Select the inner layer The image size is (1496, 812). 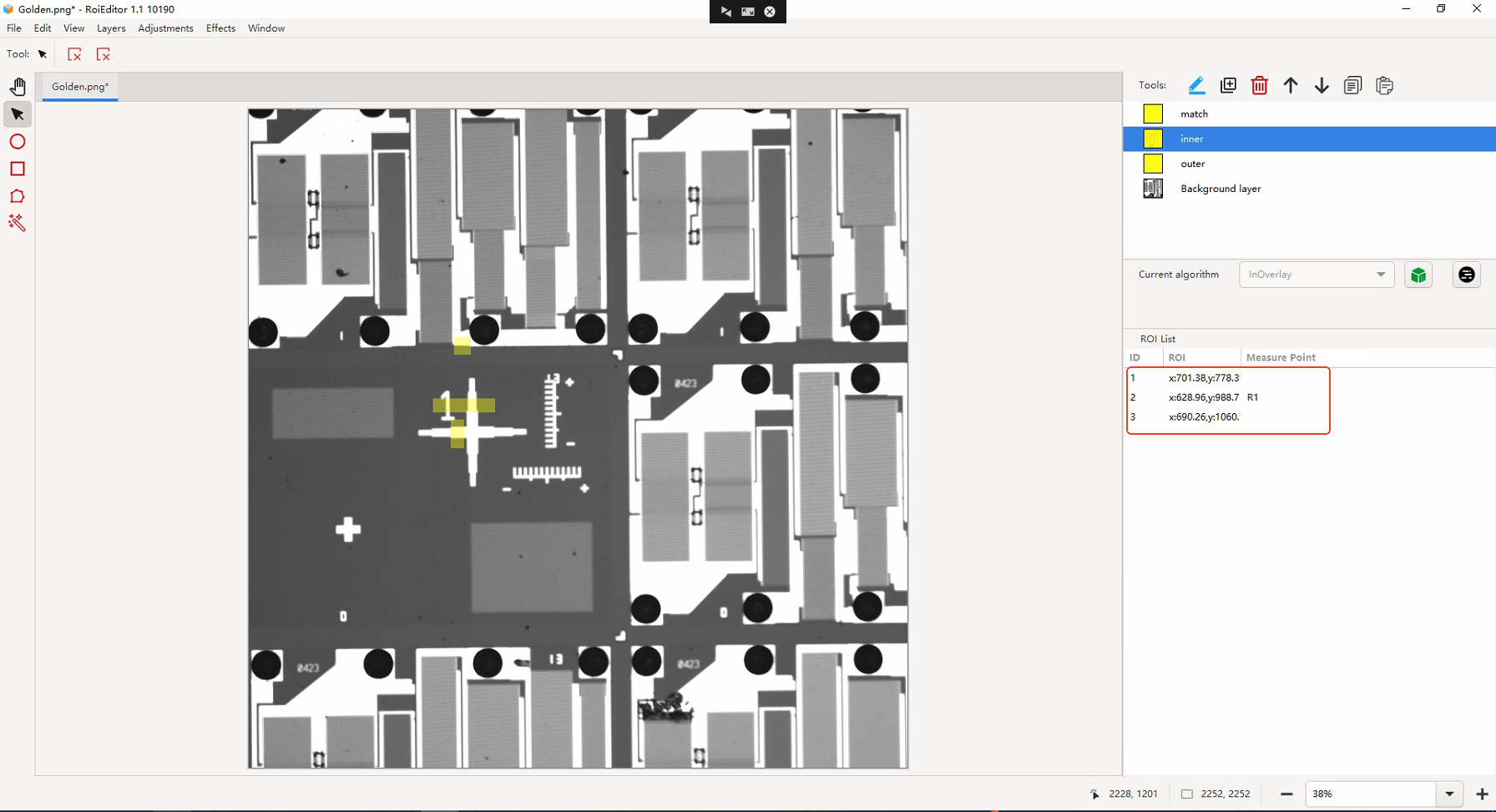coord(1309,139)
